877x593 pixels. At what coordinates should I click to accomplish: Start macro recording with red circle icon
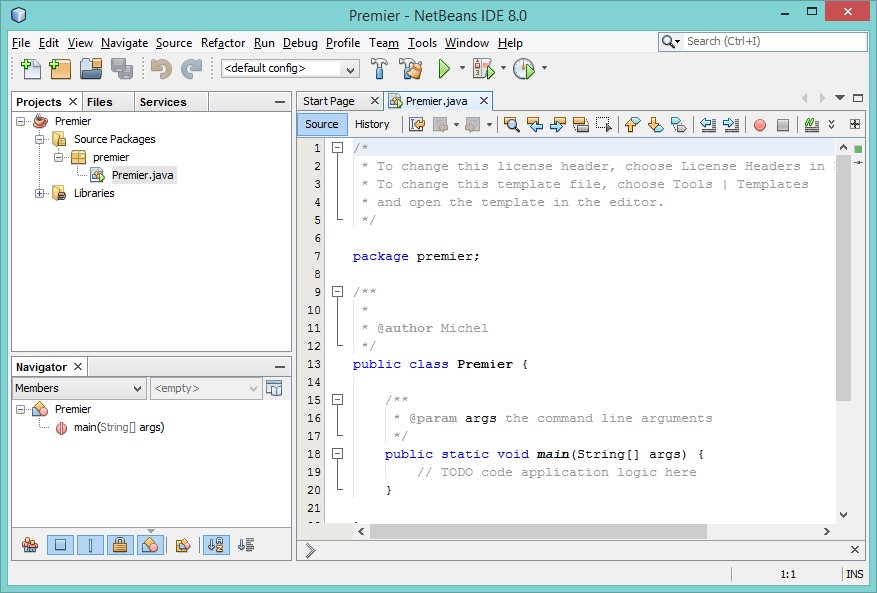pos(760,125)
